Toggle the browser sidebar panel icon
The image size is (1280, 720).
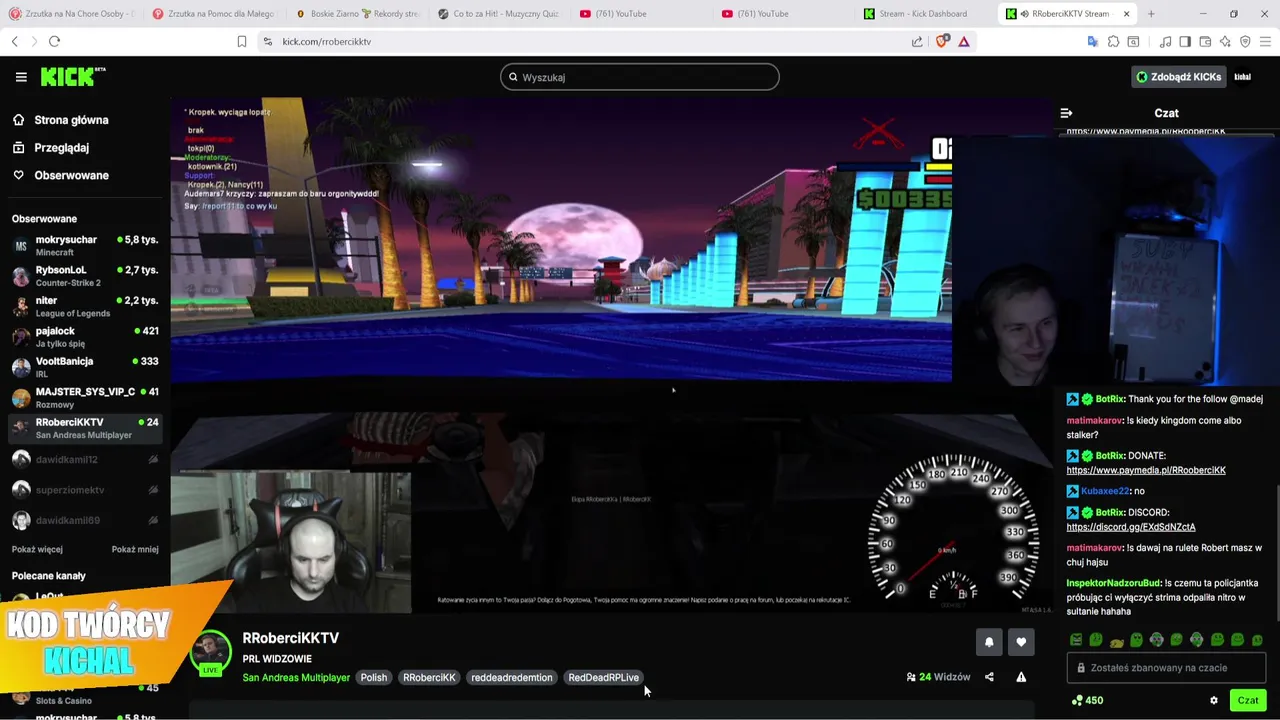(1185, 41)
